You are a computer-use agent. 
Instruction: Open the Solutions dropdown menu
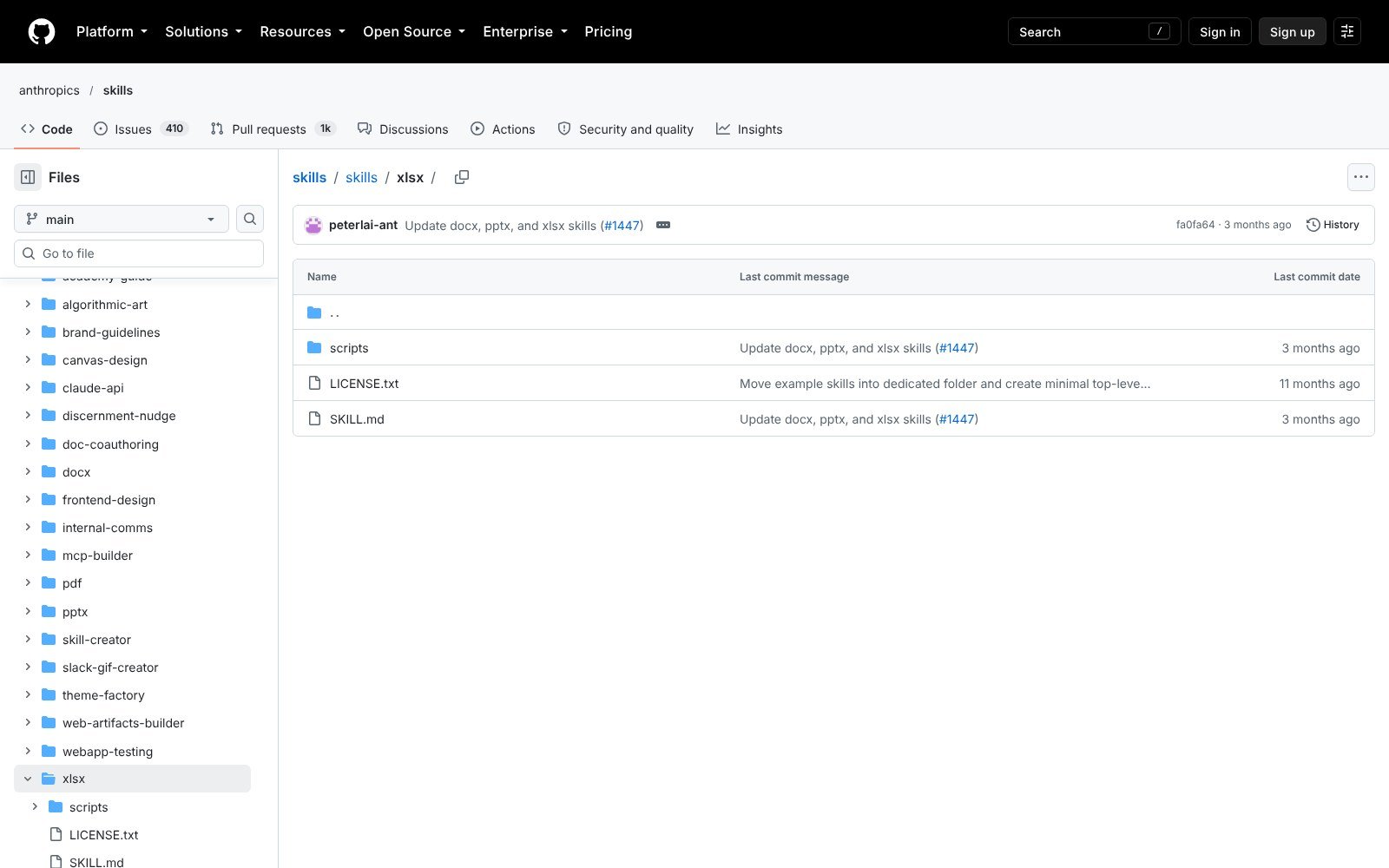204,31
